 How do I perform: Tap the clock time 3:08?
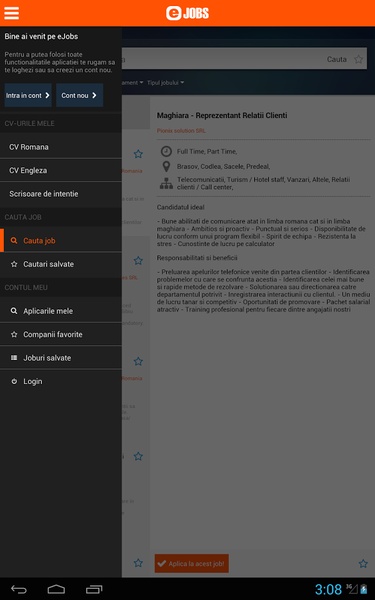328,589
